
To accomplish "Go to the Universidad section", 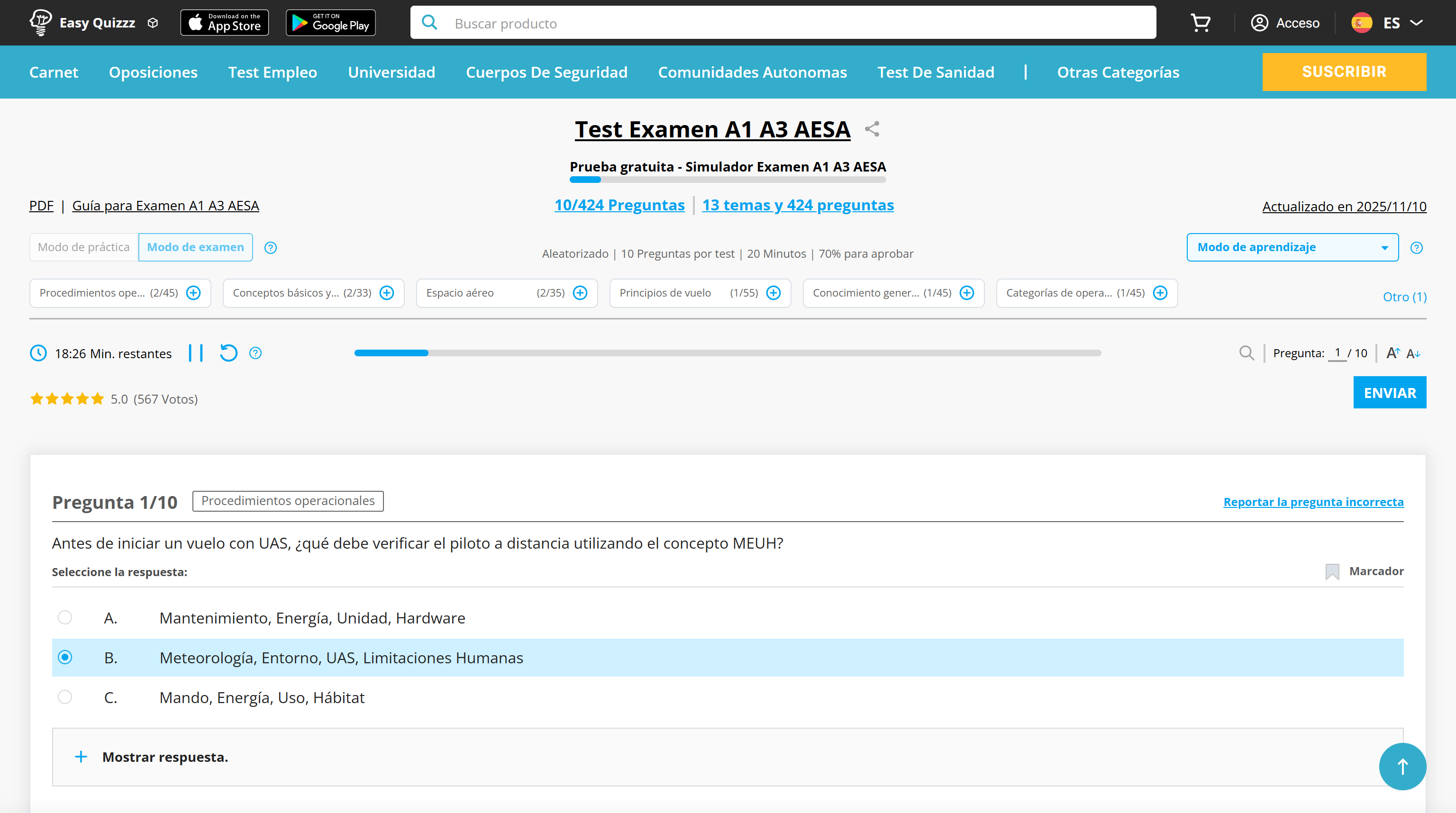I will click(391, 72).
